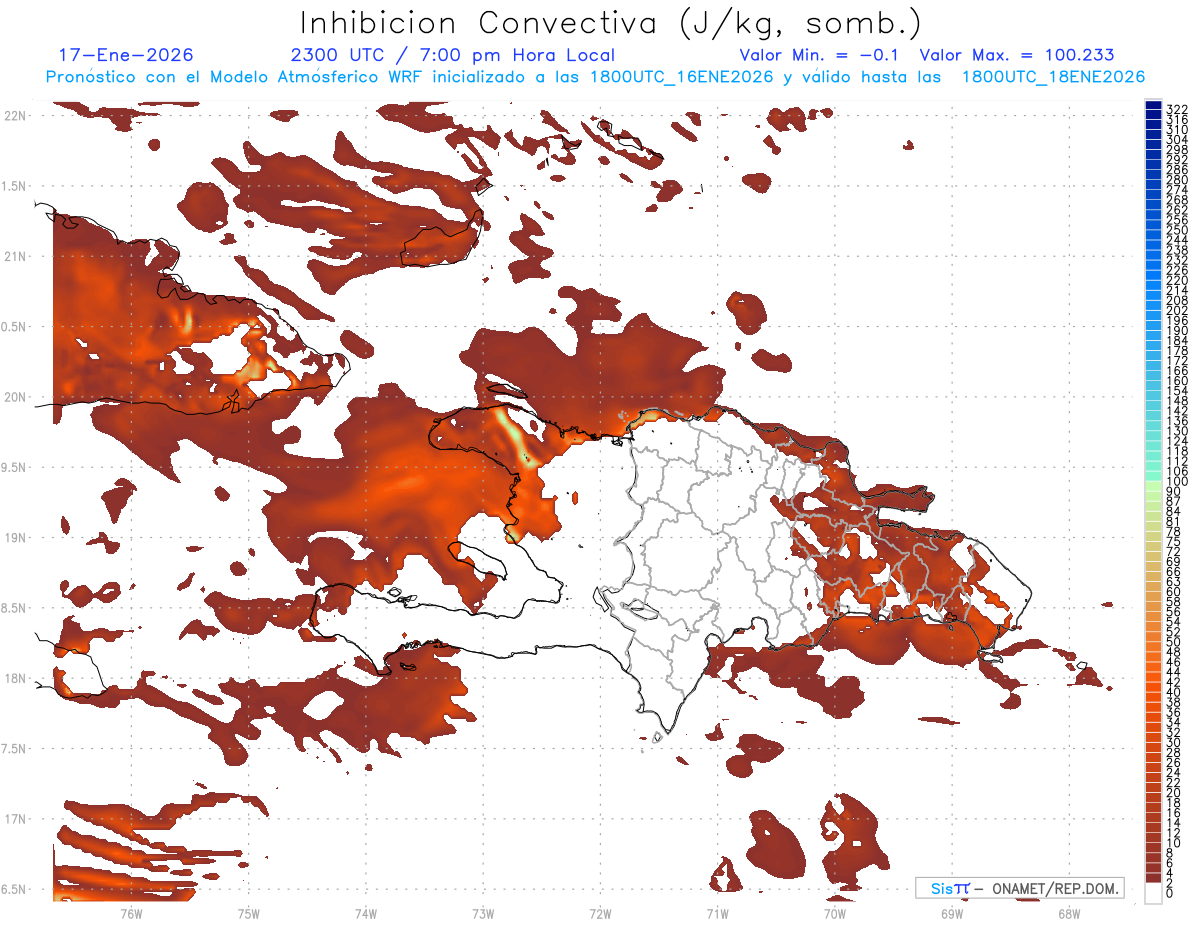Viewport: 1200px width, 927px height.
Task: Click the "322" value atop the color scale
Action: (x=1177, y=108)
